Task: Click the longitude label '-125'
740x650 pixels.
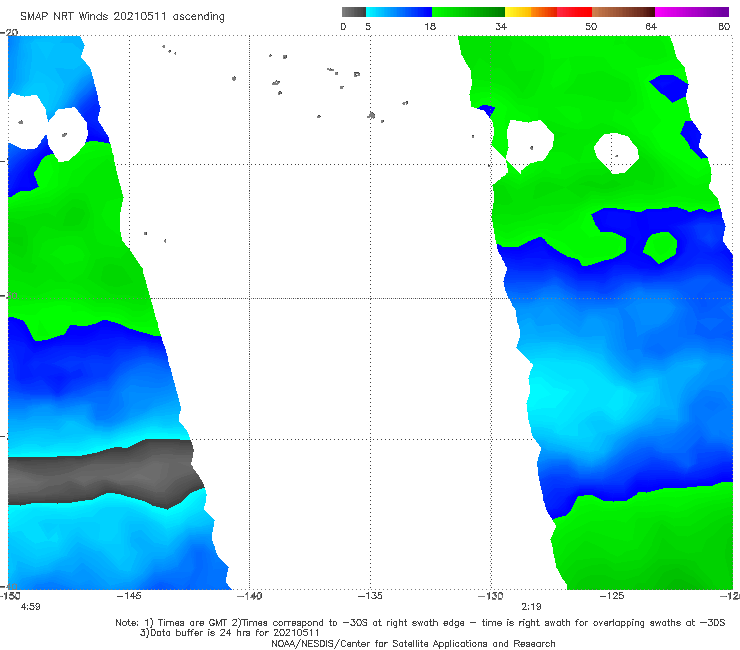Action: [612, 596]
